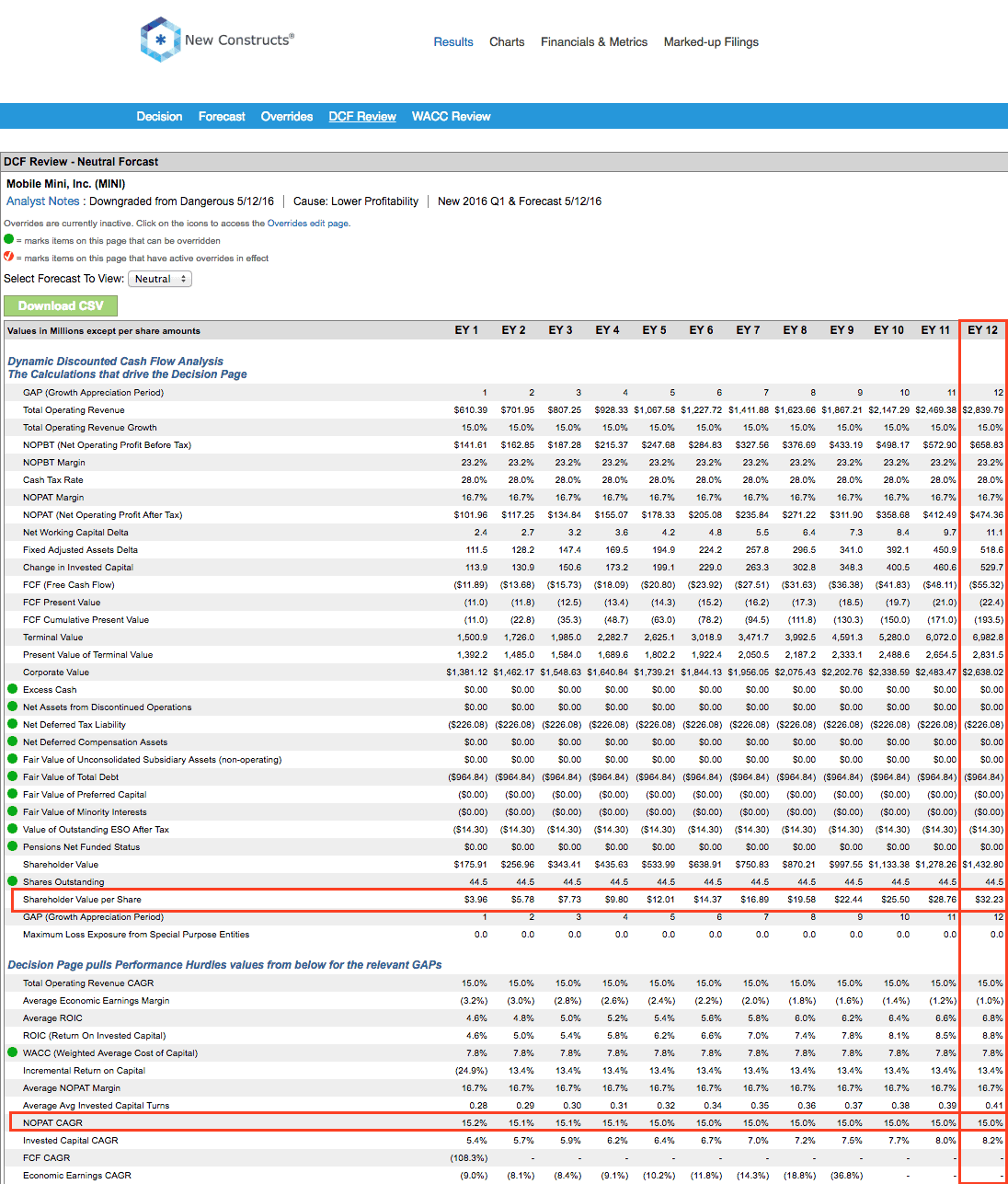The height and width of the screenshot is (1184, 1008).
Task: Click the EY 6 column header
Action: [x=701, y=330]
